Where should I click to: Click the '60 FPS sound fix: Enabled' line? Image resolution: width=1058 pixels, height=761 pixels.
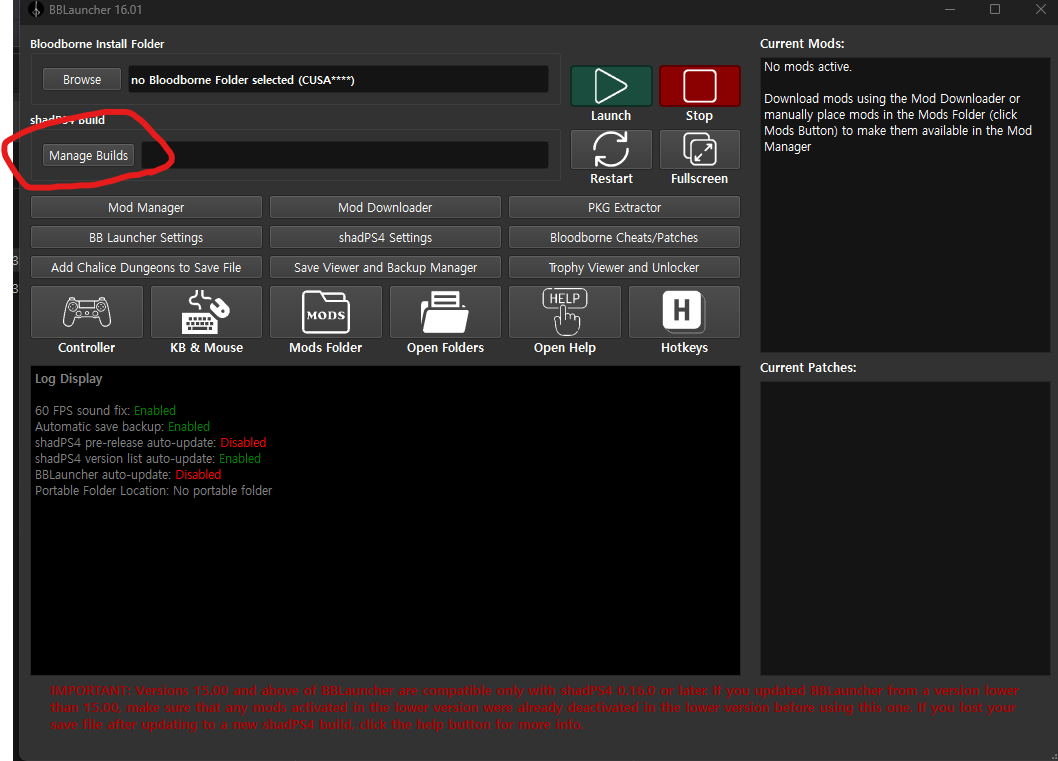[105, 410]
